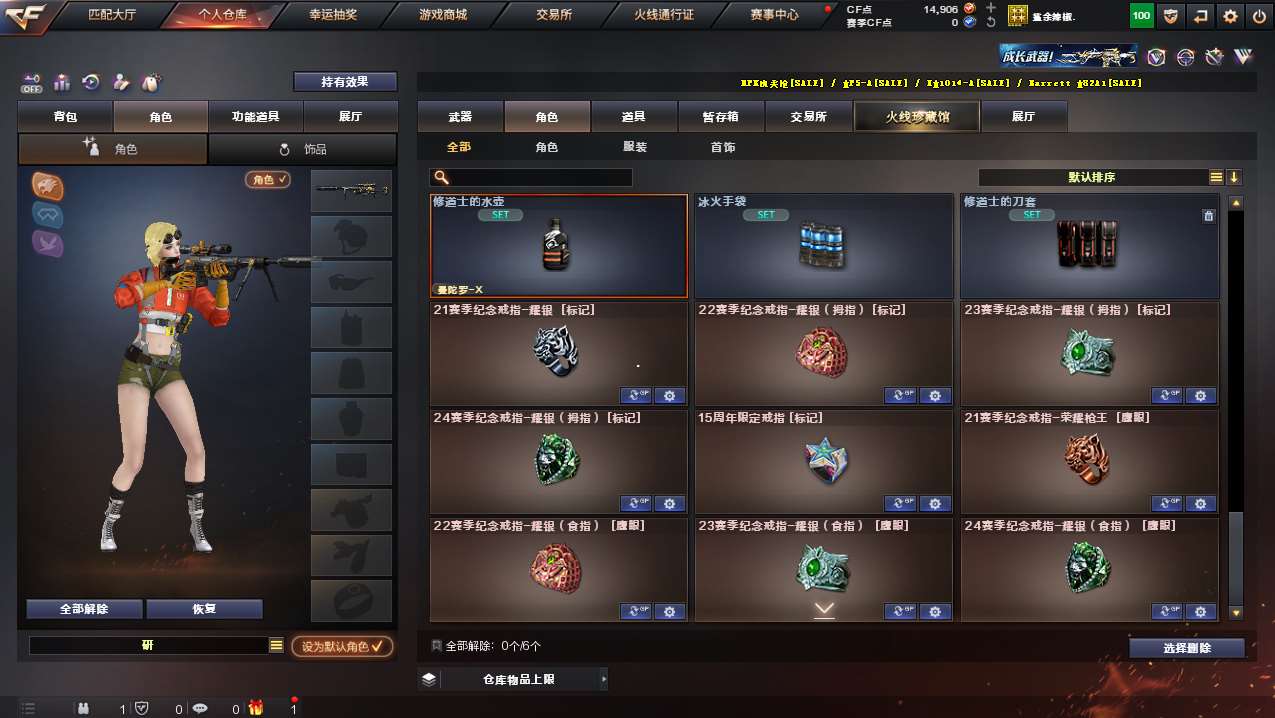The width and height of the screenshot is (1275, 718).
Task: Toggle the OFF switch icon at top left
Action: pos(31,82)
